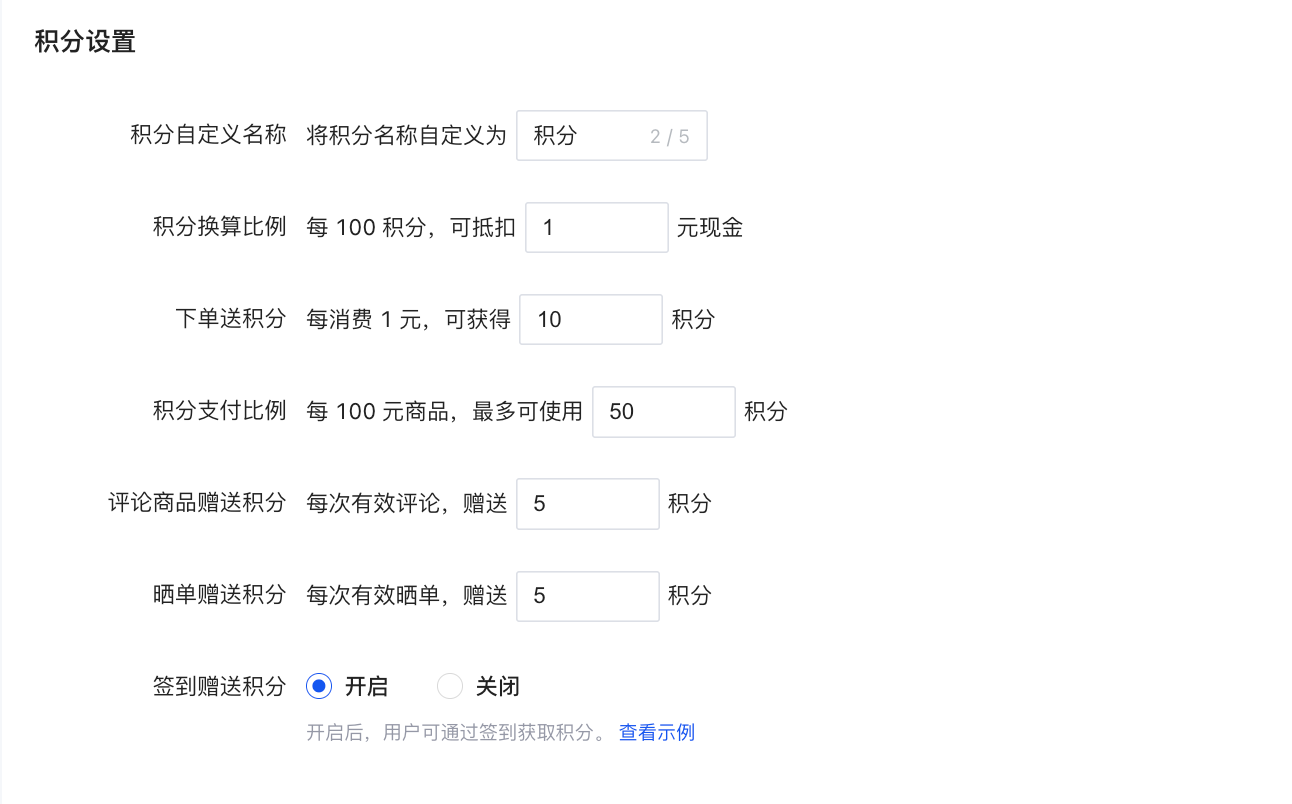The image size is (1292, 804).
Task: Click the 2 / 5 character counter
Action: (x=669, y=137)
